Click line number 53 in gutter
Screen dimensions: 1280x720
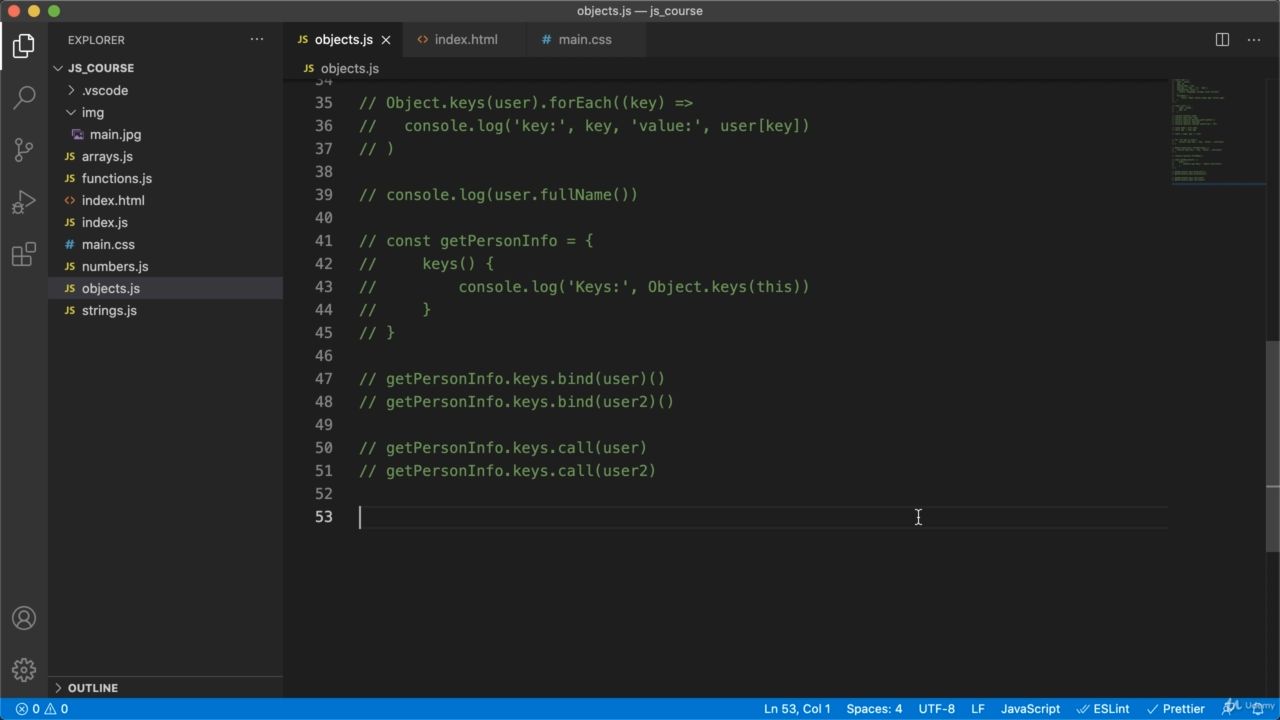click(323, 517)
